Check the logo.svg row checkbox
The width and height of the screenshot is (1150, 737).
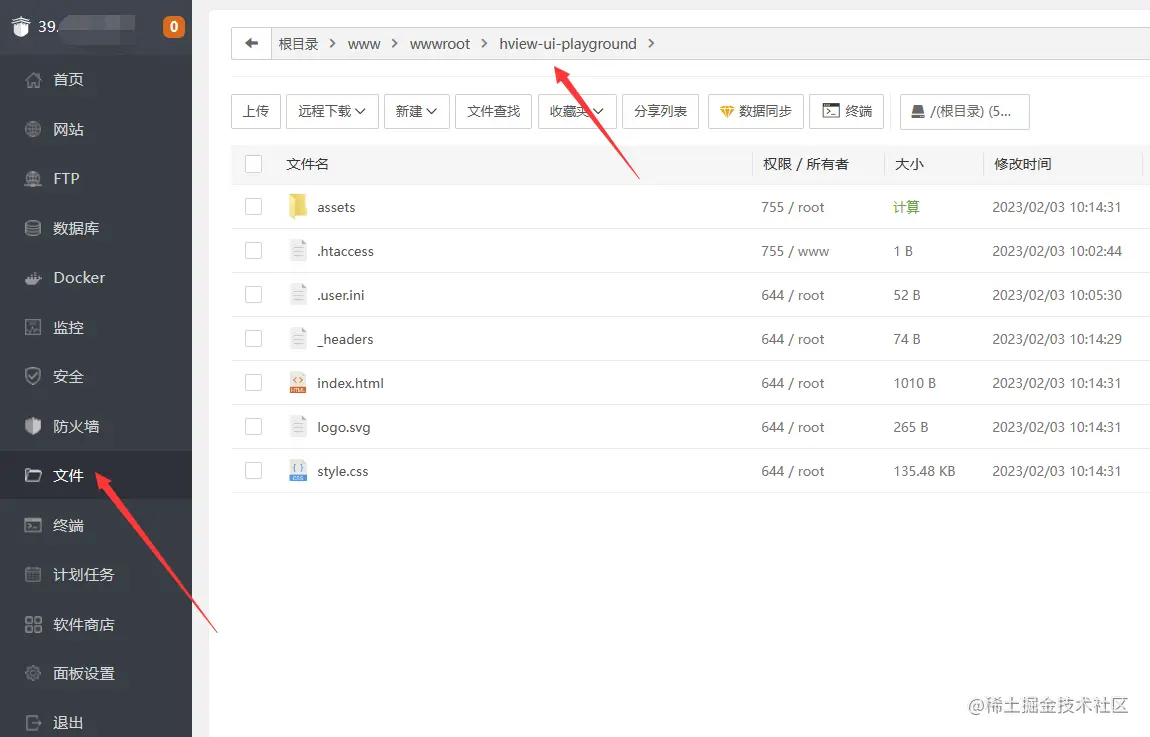254,427
